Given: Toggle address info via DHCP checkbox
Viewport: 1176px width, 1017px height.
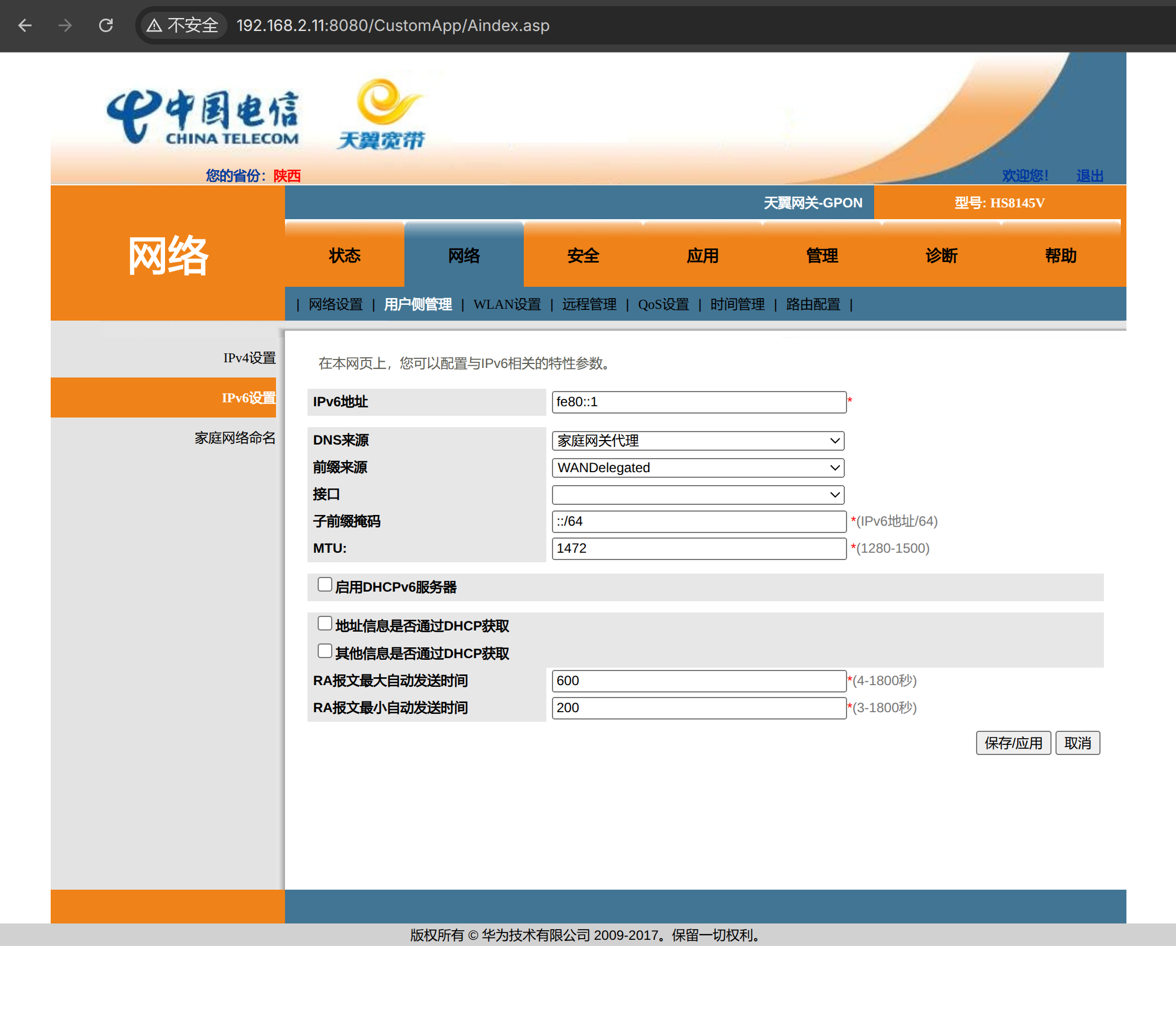Looking at the screenshot, I should tap(324, 624).
